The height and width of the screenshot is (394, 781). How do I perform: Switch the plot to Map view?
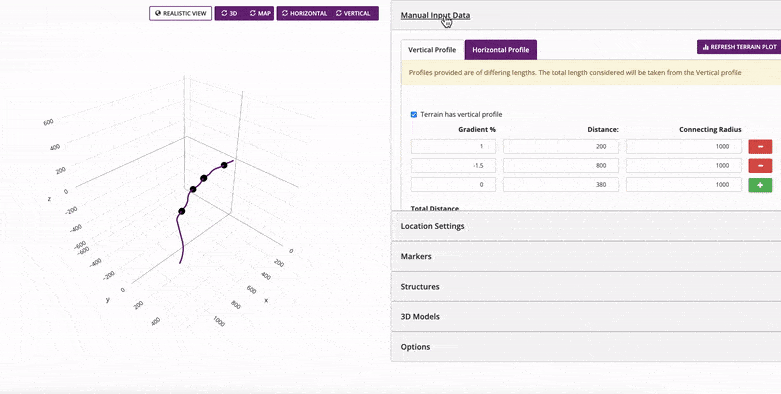(260, 13)
